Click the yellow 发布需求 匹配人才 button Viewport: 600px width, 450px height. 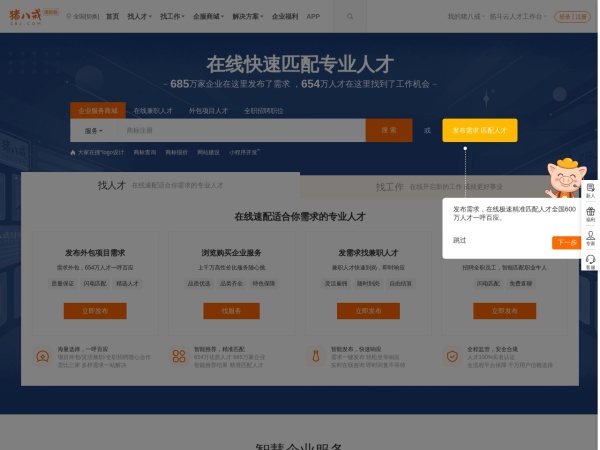(x=480, y=130)
